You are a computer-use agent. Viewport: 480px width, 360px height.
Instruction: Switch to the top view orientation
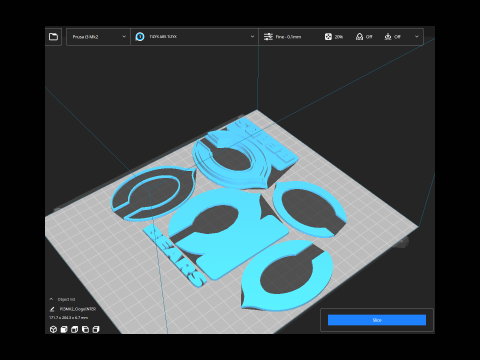coord(75,329)
